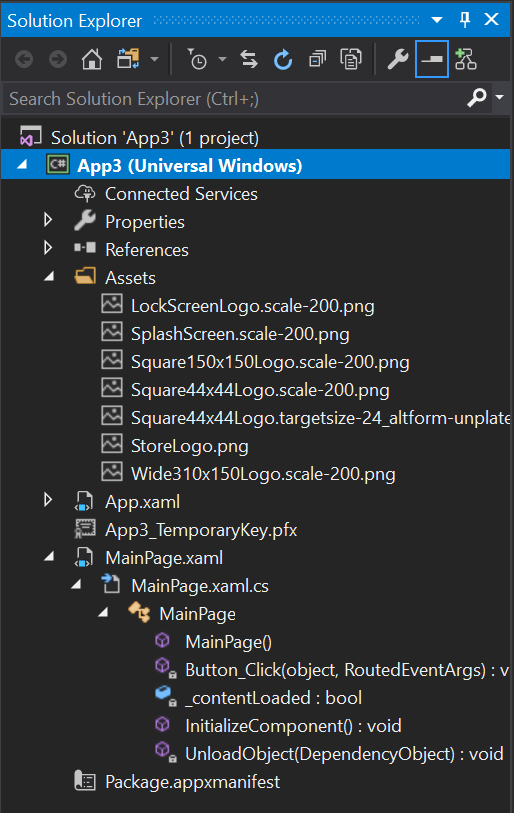The height and width of the screenshot is (813, 514).
Task: View Class Diagram icon
Action: (x=466, y=60)
